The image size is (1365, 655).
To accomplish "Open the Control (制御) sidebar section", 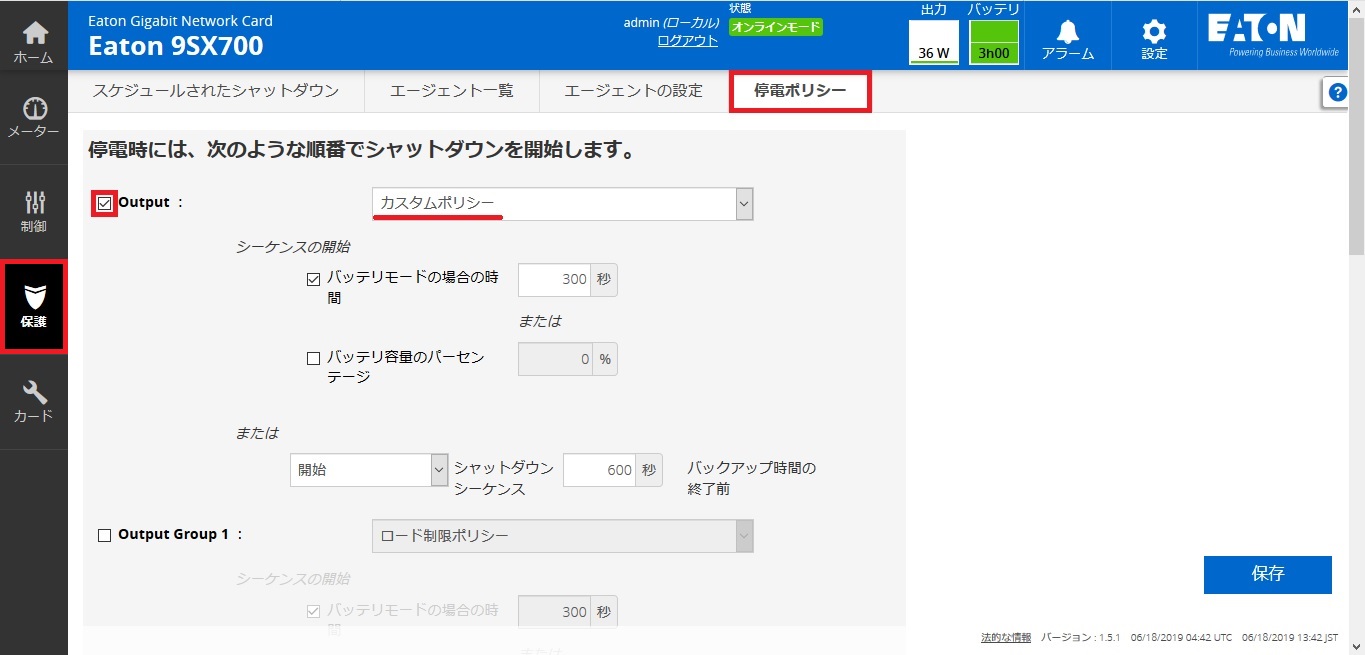I will point(34,212).
